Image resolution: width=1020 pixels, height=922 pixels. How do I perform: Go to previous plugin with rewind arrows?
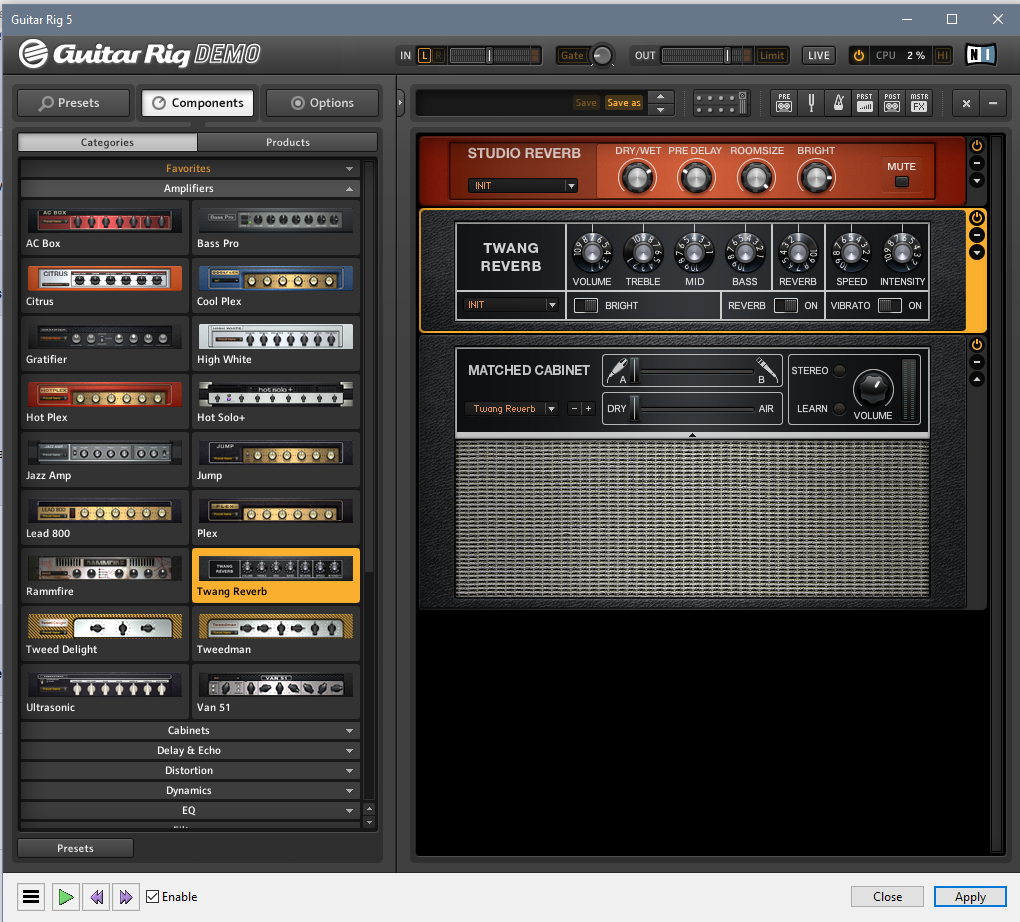point(97,897)
